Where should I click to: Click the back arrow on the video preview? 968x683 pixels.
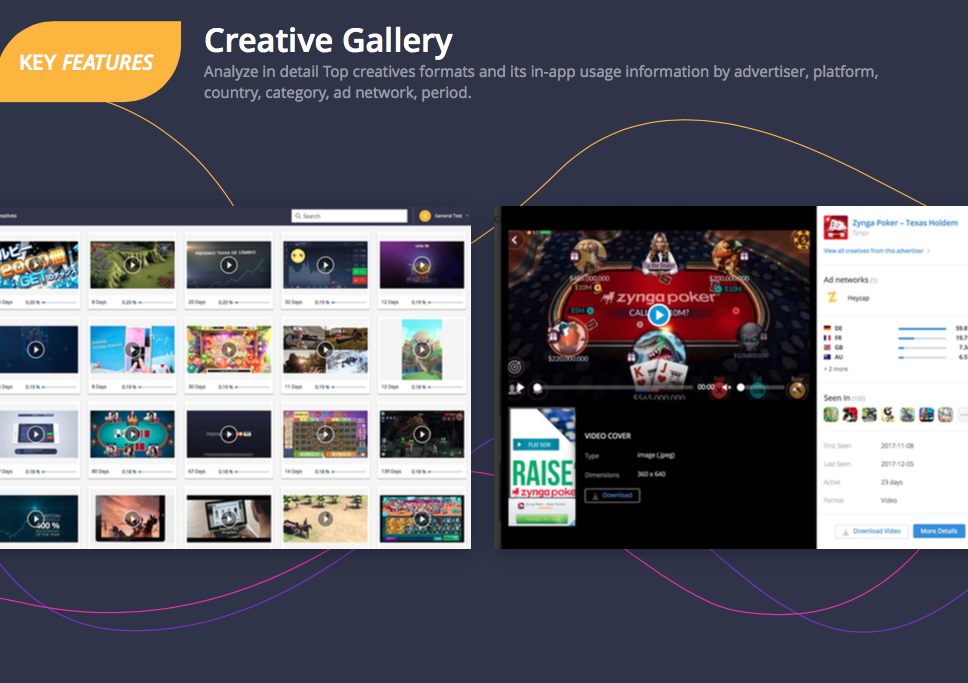click(x=514, y=239)
